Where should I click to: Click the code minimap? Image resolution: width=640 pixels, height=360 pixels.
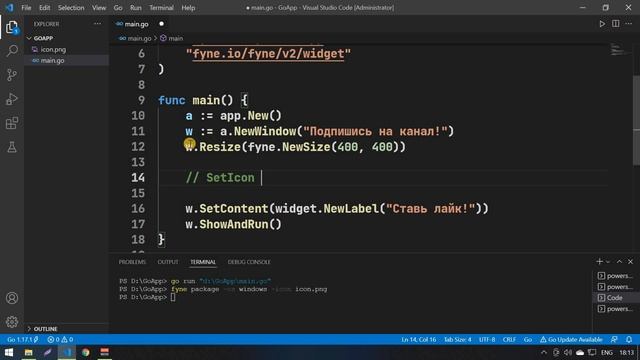point(619,50)
